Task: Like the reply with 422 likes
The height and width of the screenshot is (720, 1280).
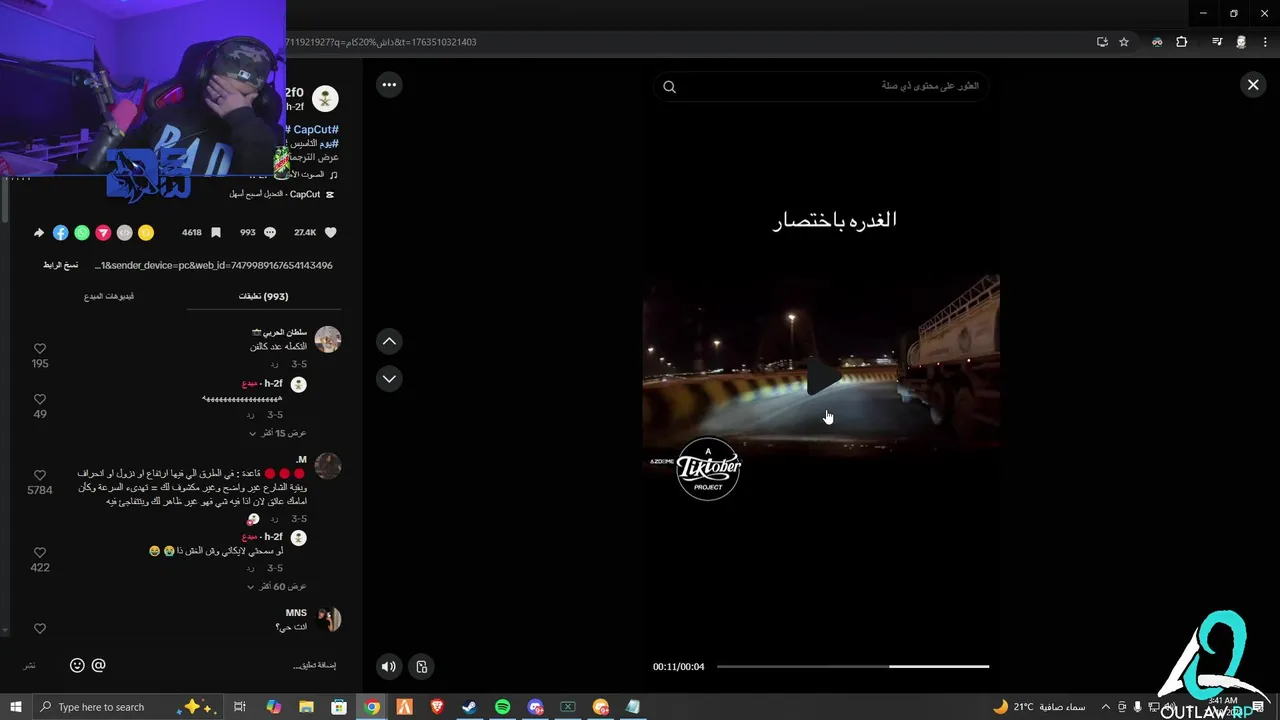Action: 40,552
